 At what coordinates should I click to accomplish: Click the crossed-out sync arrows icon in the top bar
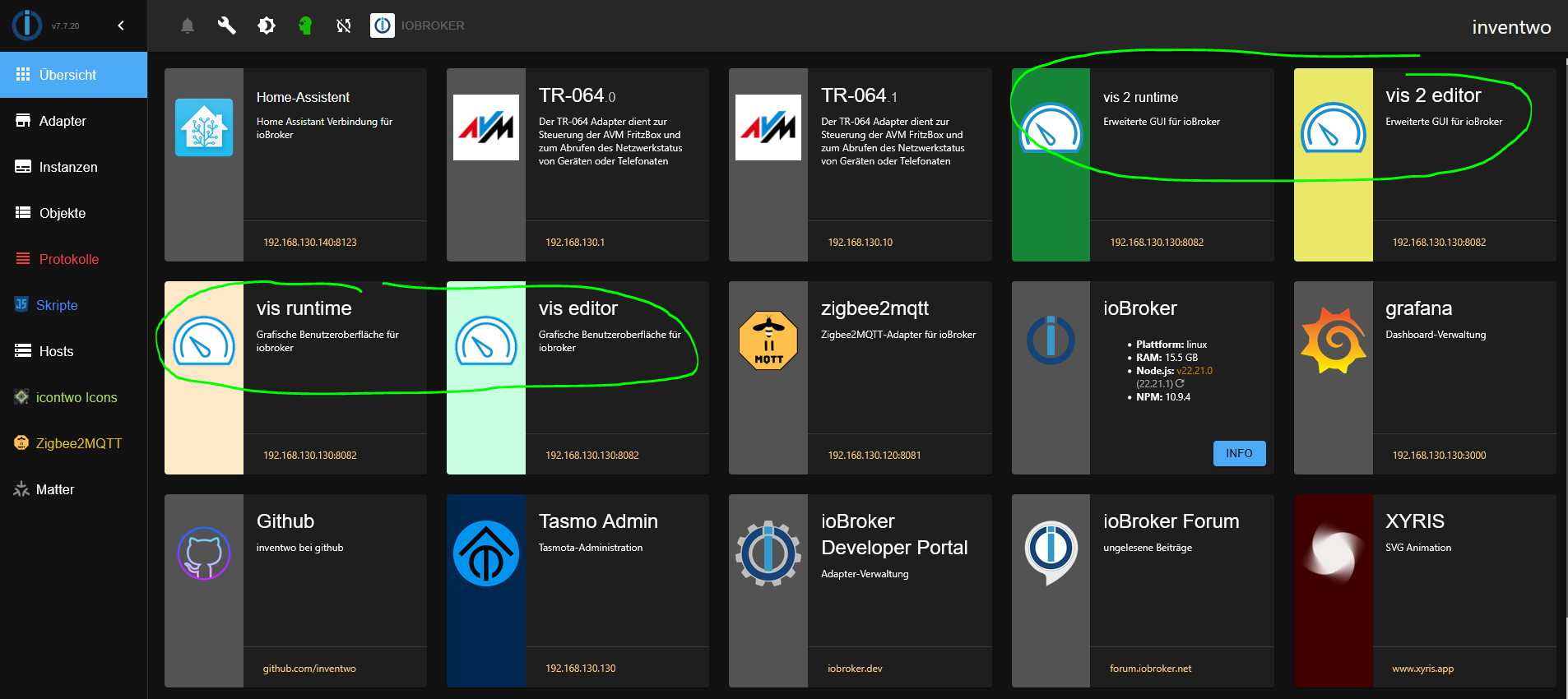[344, 25]
